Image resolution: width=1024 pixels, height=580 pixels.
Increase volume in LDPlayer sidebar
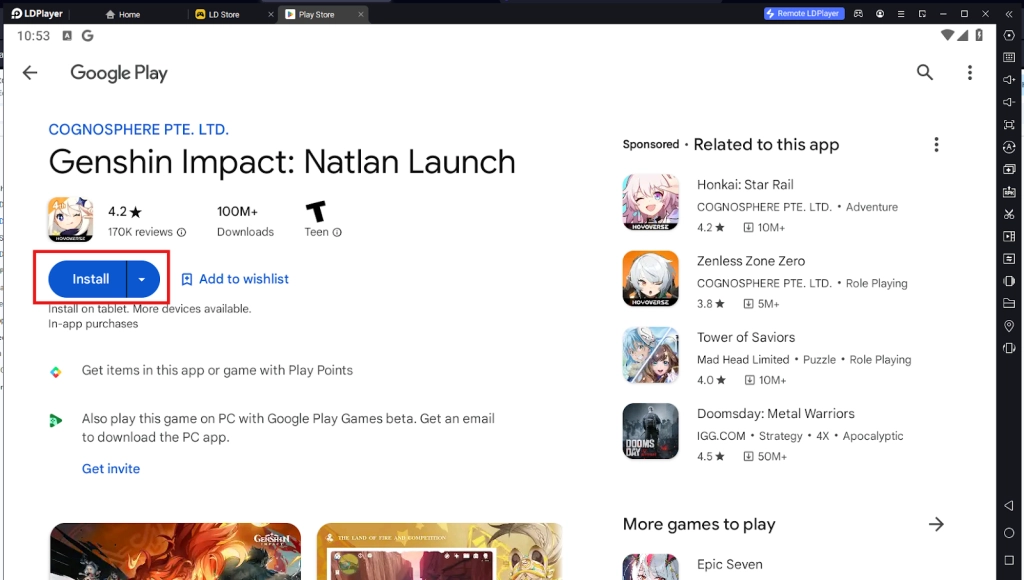1009,80
